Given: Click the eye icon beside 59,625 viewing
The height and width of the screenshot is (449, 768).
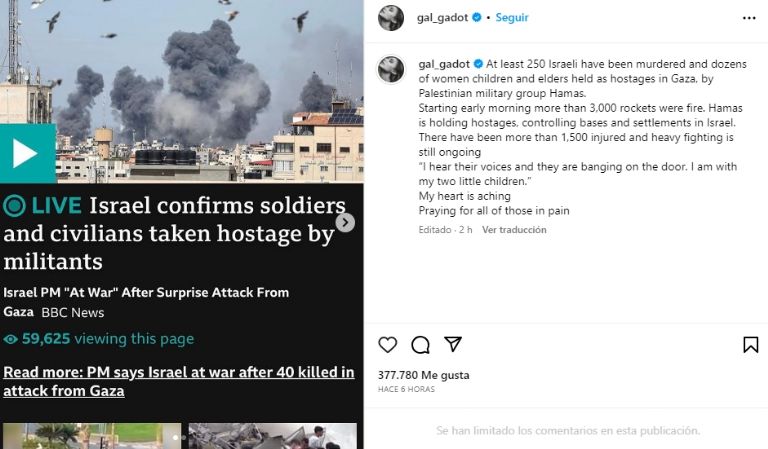Looking at the screenshot, I should [x=11, y=339].
